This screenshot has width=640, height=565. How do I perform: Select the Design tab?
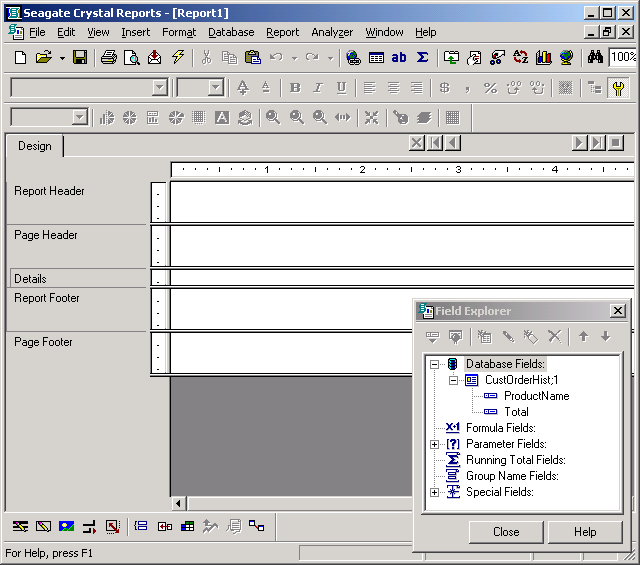click(35, 146)
